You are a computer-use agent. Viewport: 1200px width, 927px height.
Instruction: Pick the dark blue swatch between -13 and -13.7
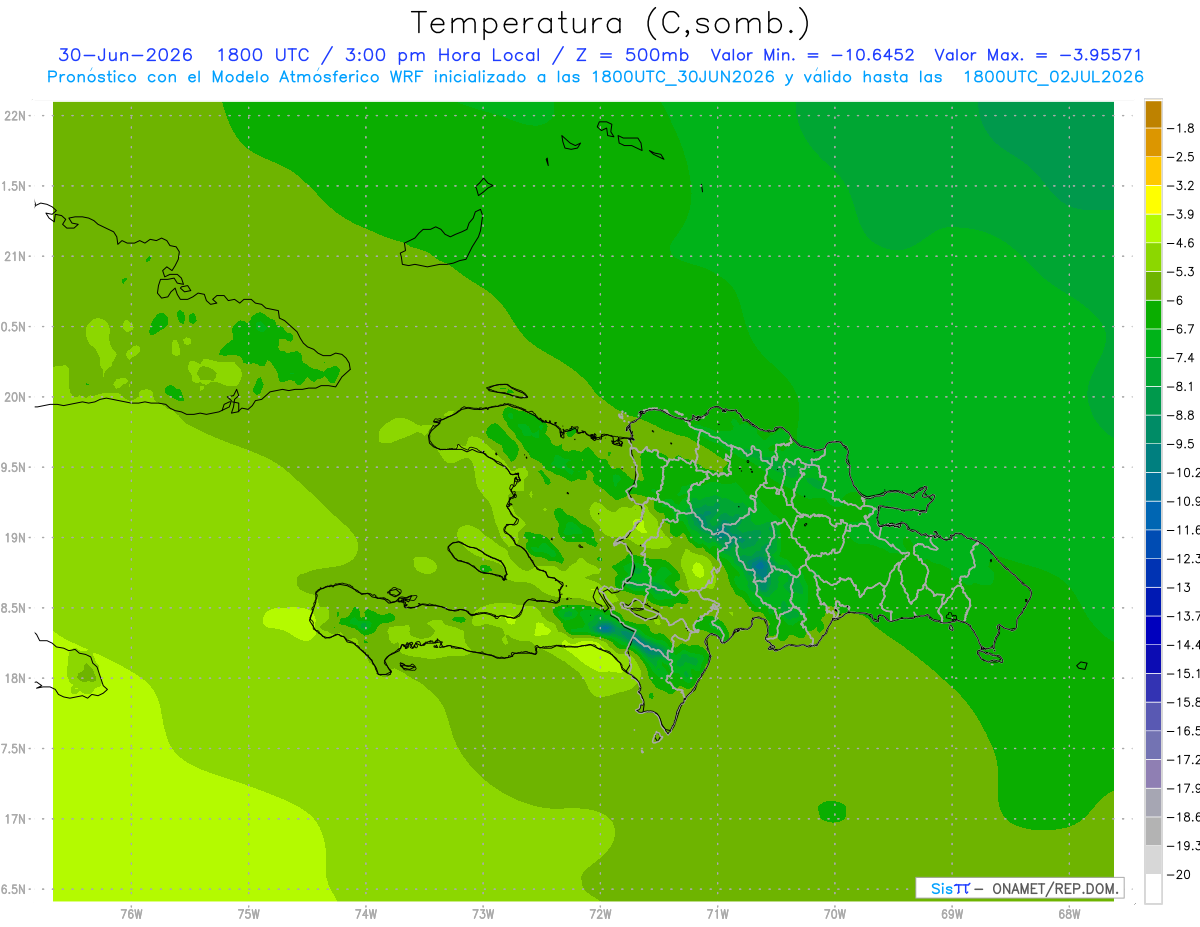[1153, 602]
